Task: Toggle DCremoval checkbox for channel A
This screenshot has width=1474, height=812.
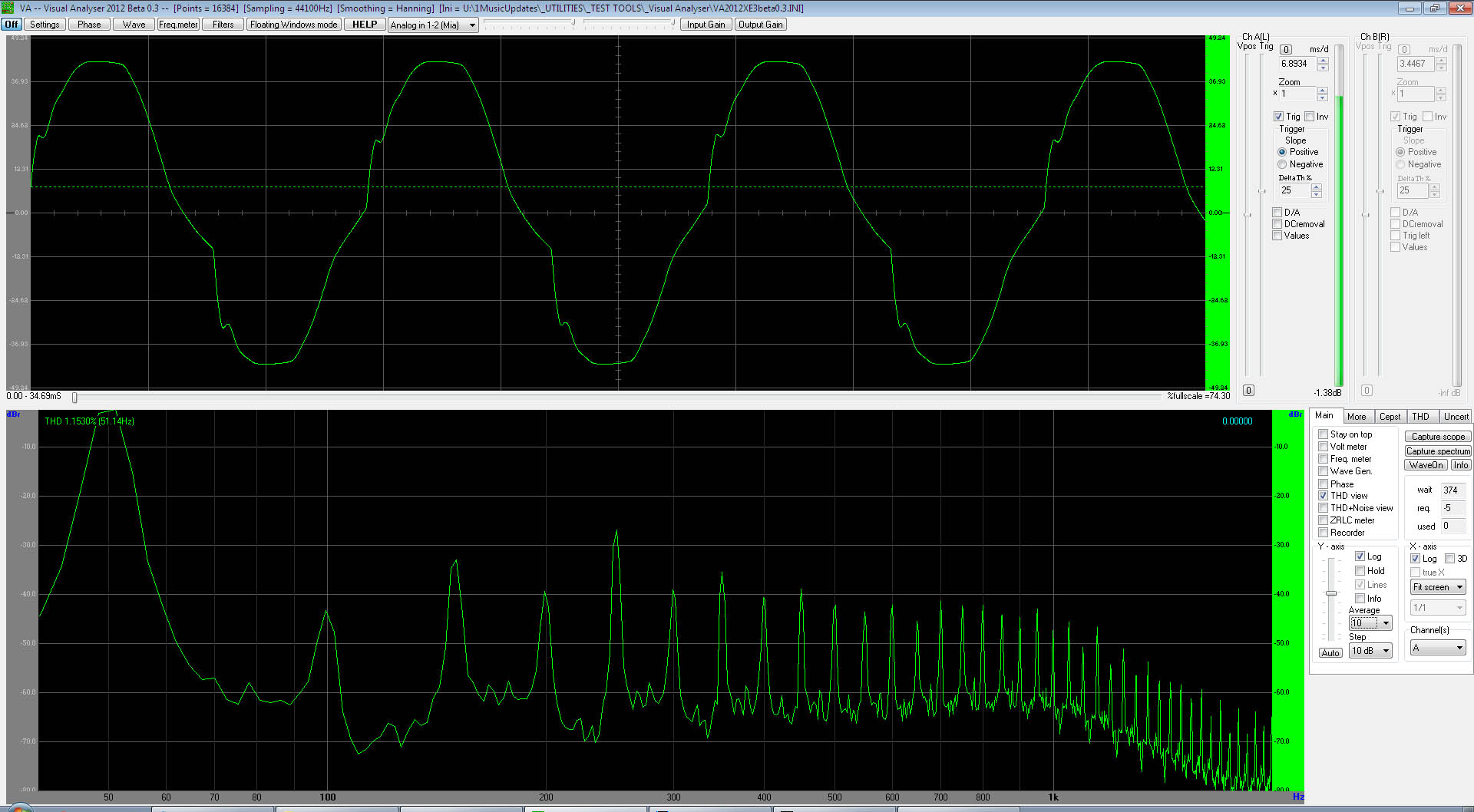Action: 1278,224
